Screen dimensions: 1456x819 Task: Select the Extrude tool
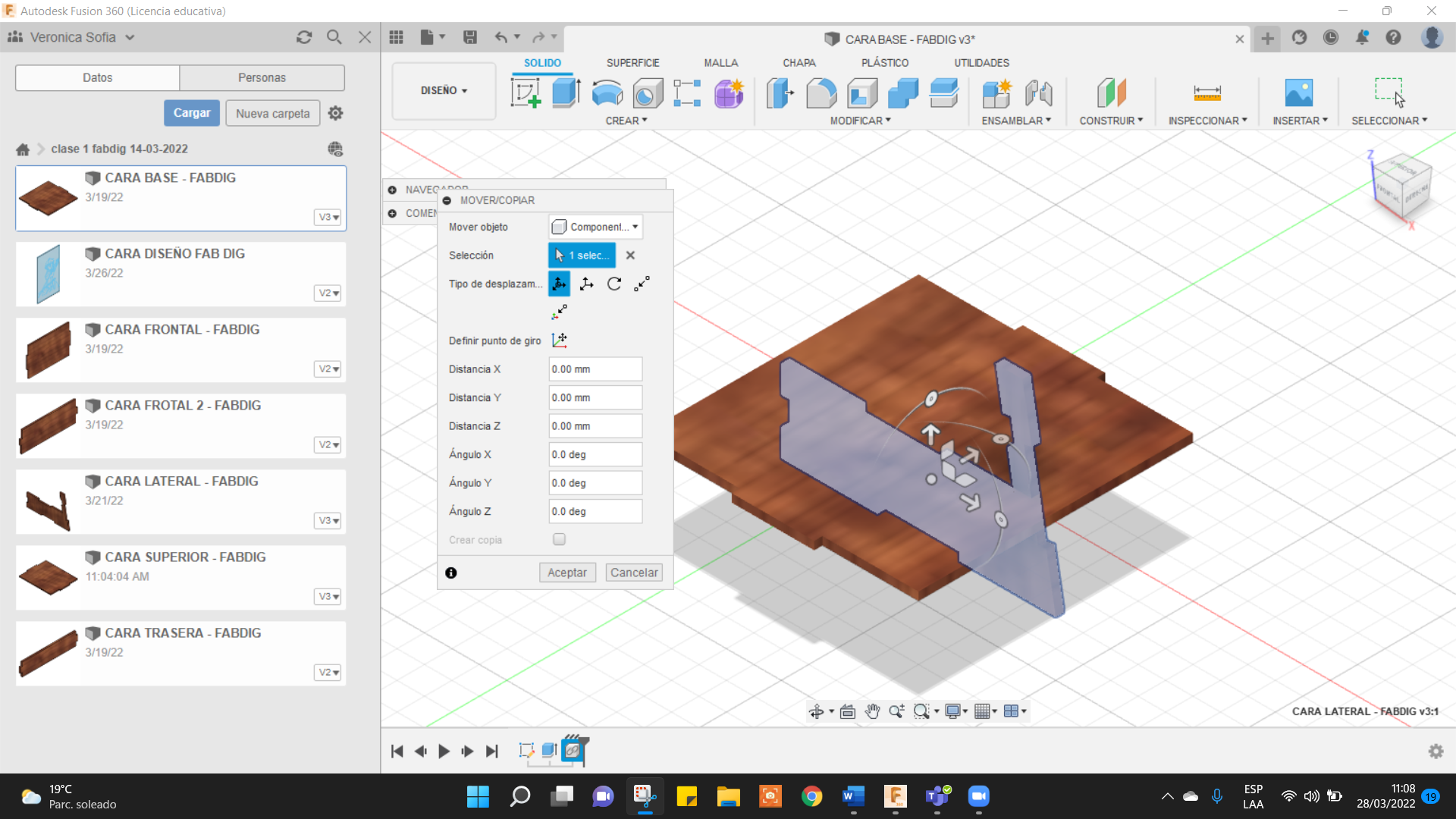click(x=566, y=93)
